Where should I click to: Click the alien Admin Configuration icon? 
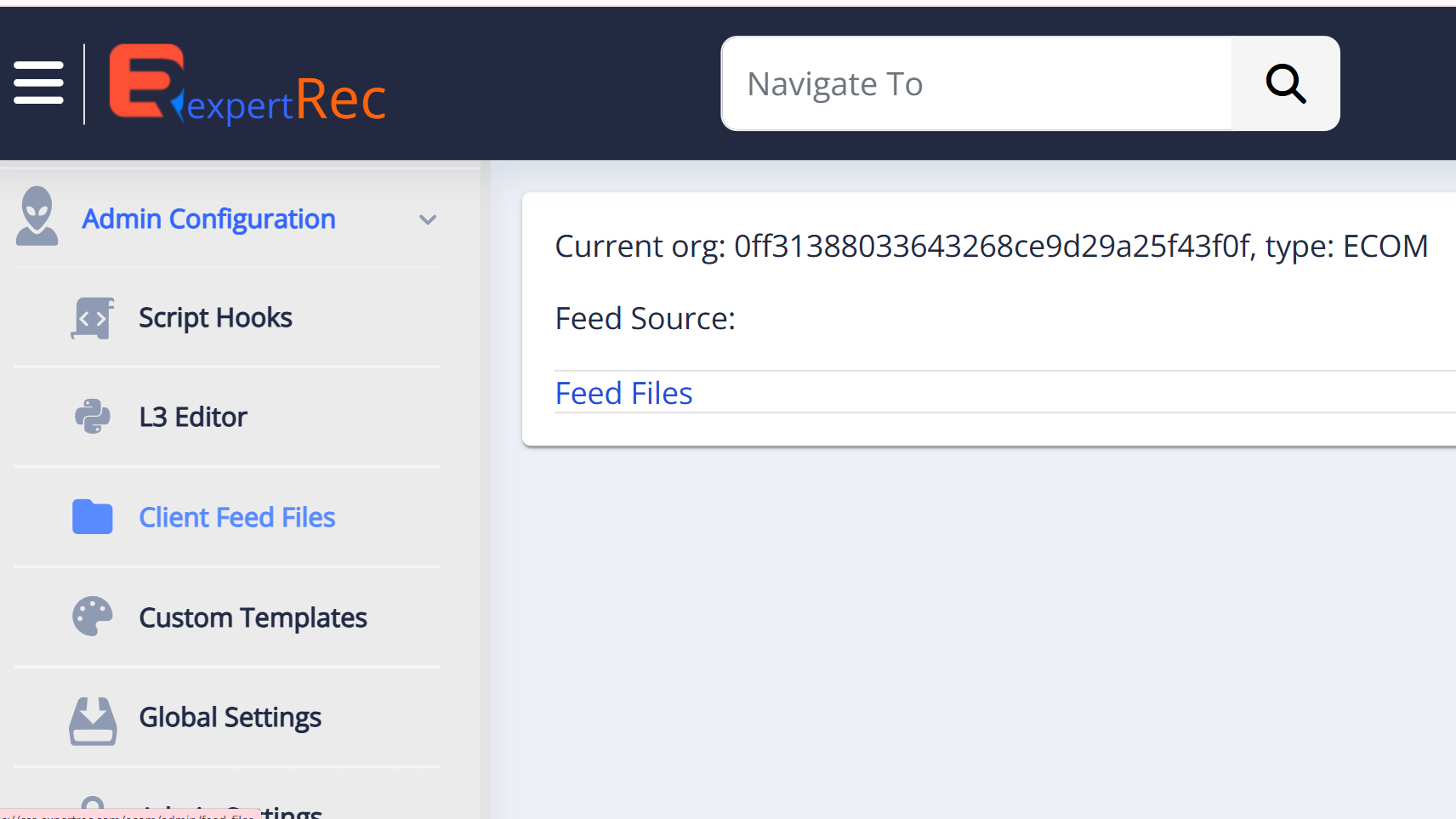(37, 217)
